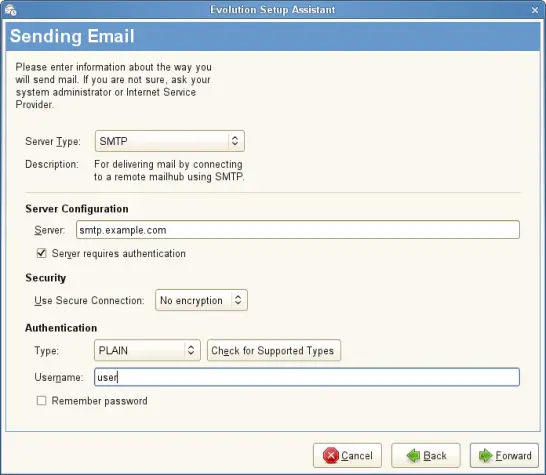
Task: Open the Authentication Type PLAIN dropdown
Action: (147, 350)
